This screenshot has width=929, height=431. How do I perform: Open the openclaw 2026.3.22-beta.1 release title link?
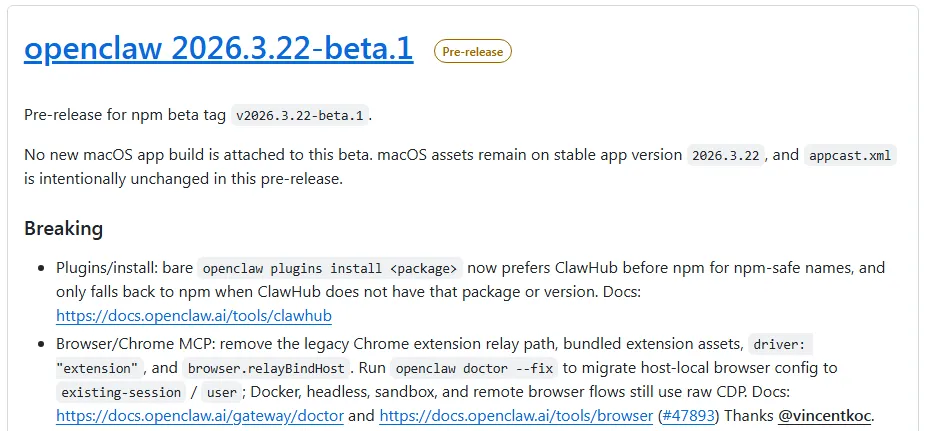[218, 50]
